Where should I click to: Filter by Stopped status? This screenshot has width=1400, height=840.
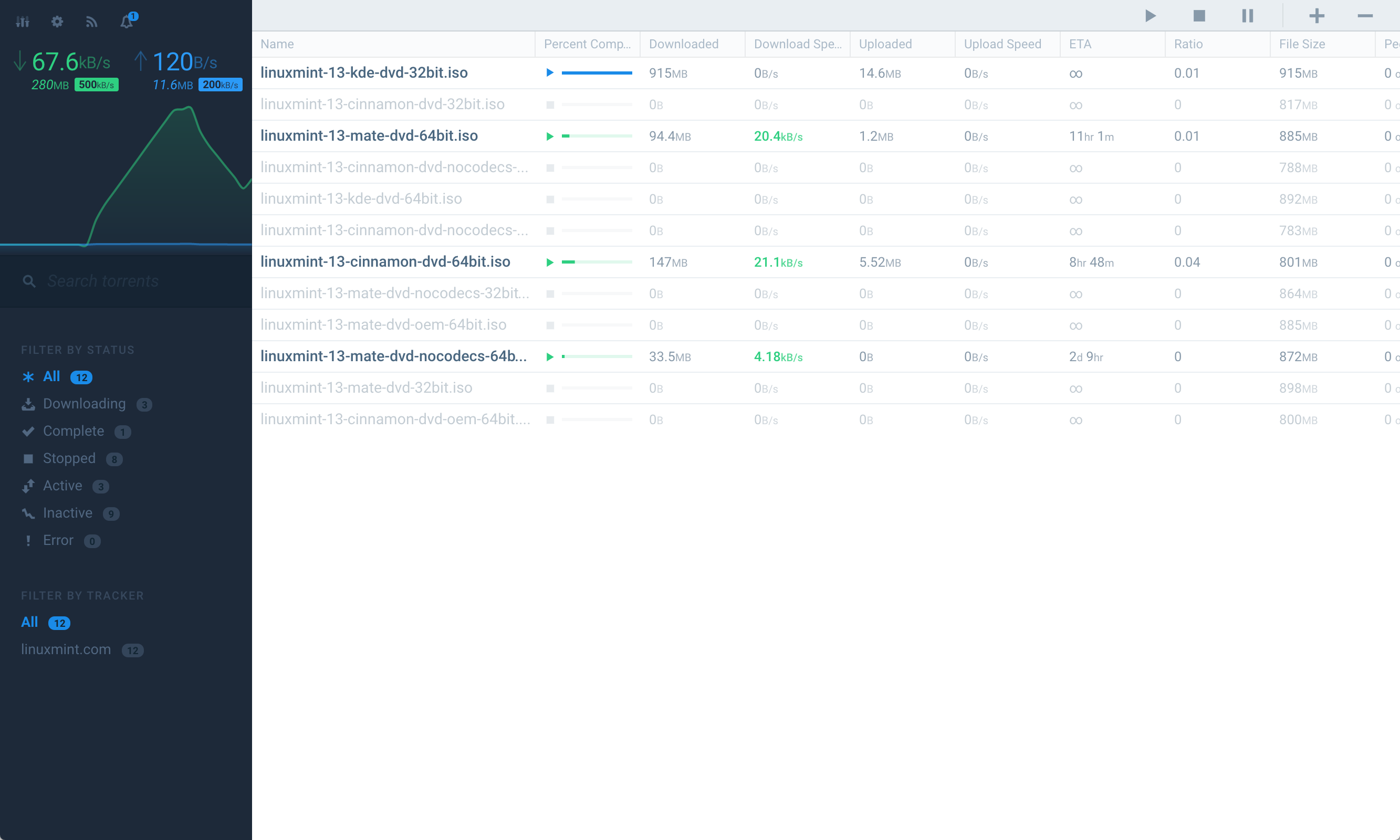(69, 458)
